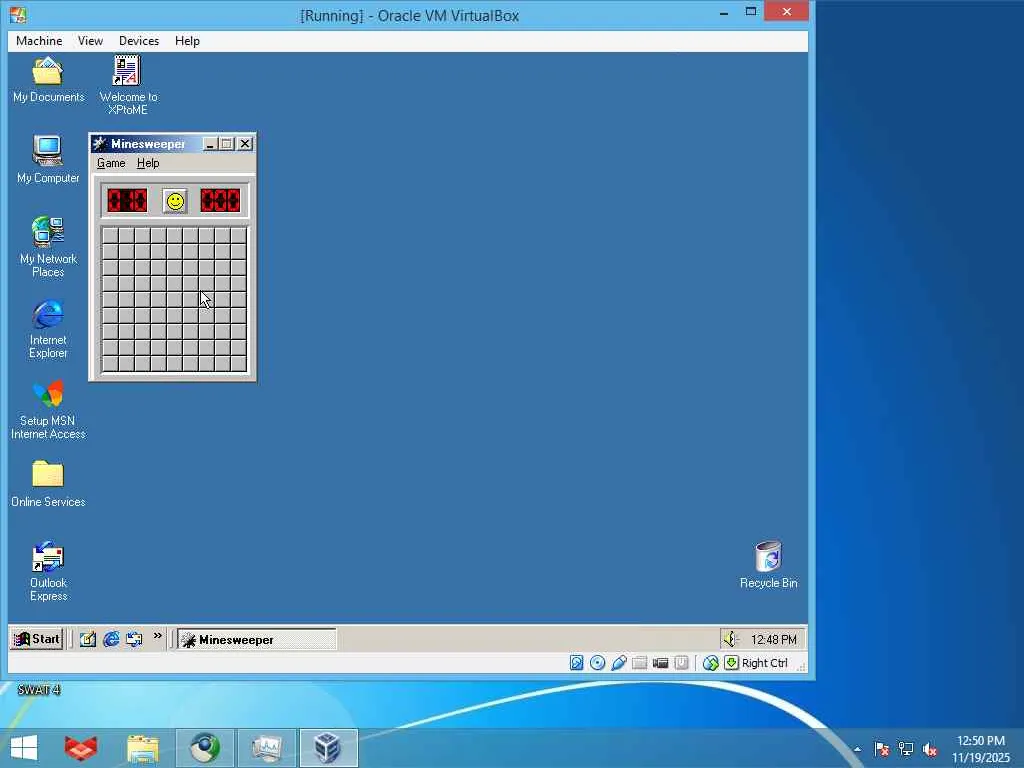Select the Online Services folder

[48, 483]
